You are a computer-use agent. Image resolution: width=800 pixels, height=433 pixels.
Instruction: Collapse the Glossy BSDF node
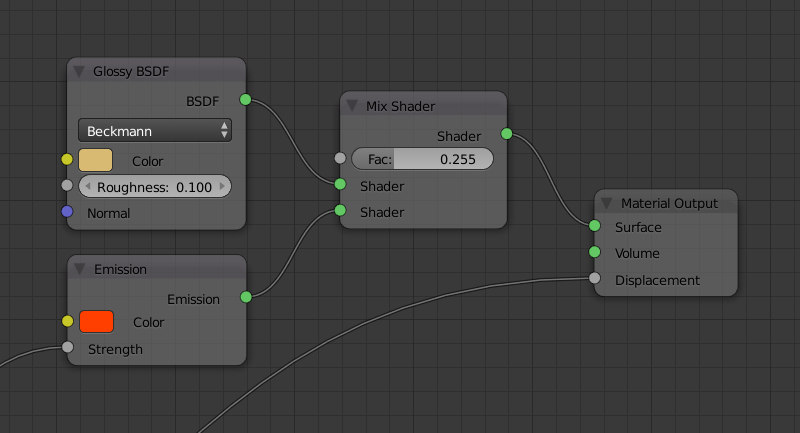79,71
